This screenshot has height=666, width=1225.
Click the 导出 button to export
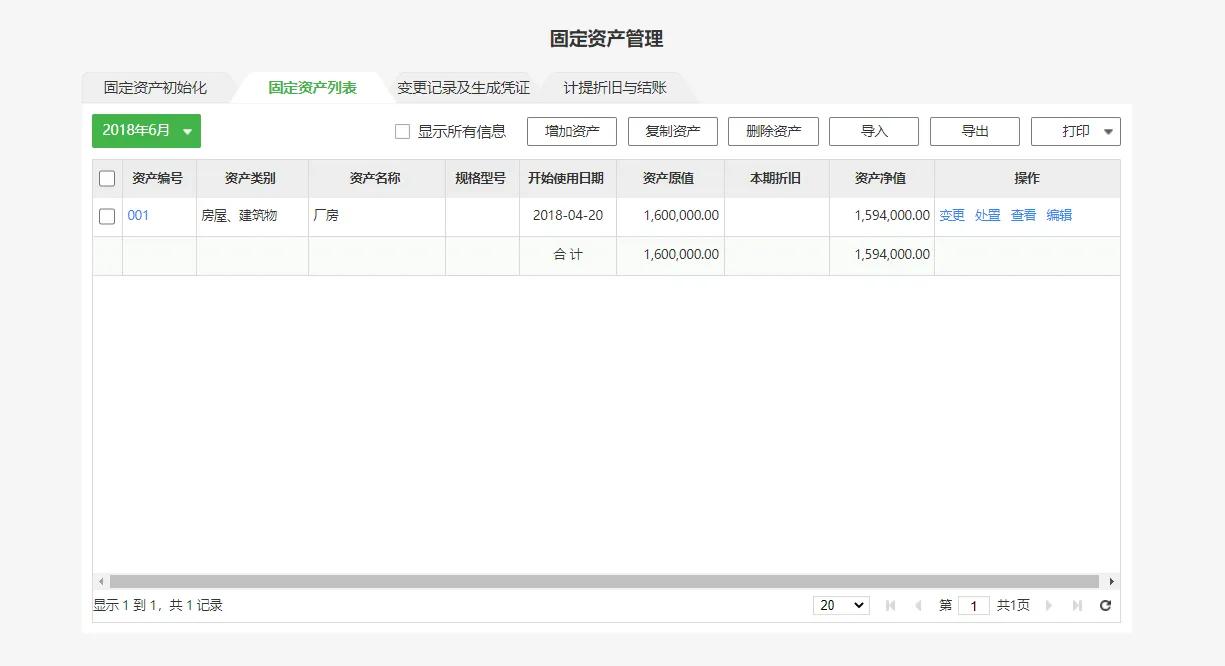point(975,130)
